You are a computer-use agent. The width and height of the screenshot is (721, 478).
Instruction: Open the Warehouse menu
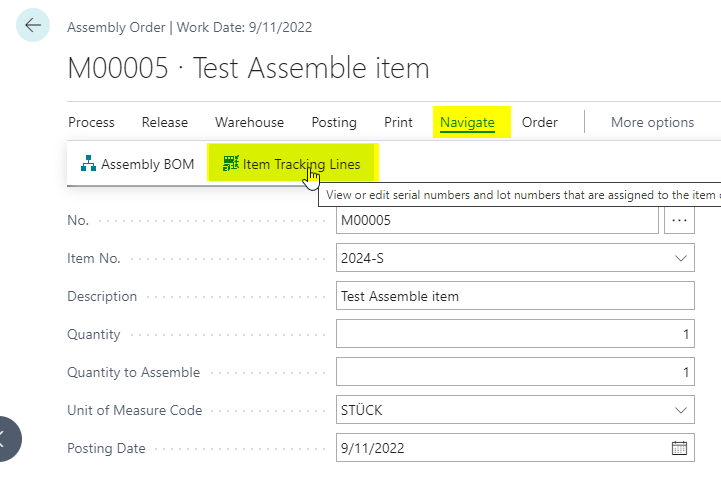coord(249,122)
